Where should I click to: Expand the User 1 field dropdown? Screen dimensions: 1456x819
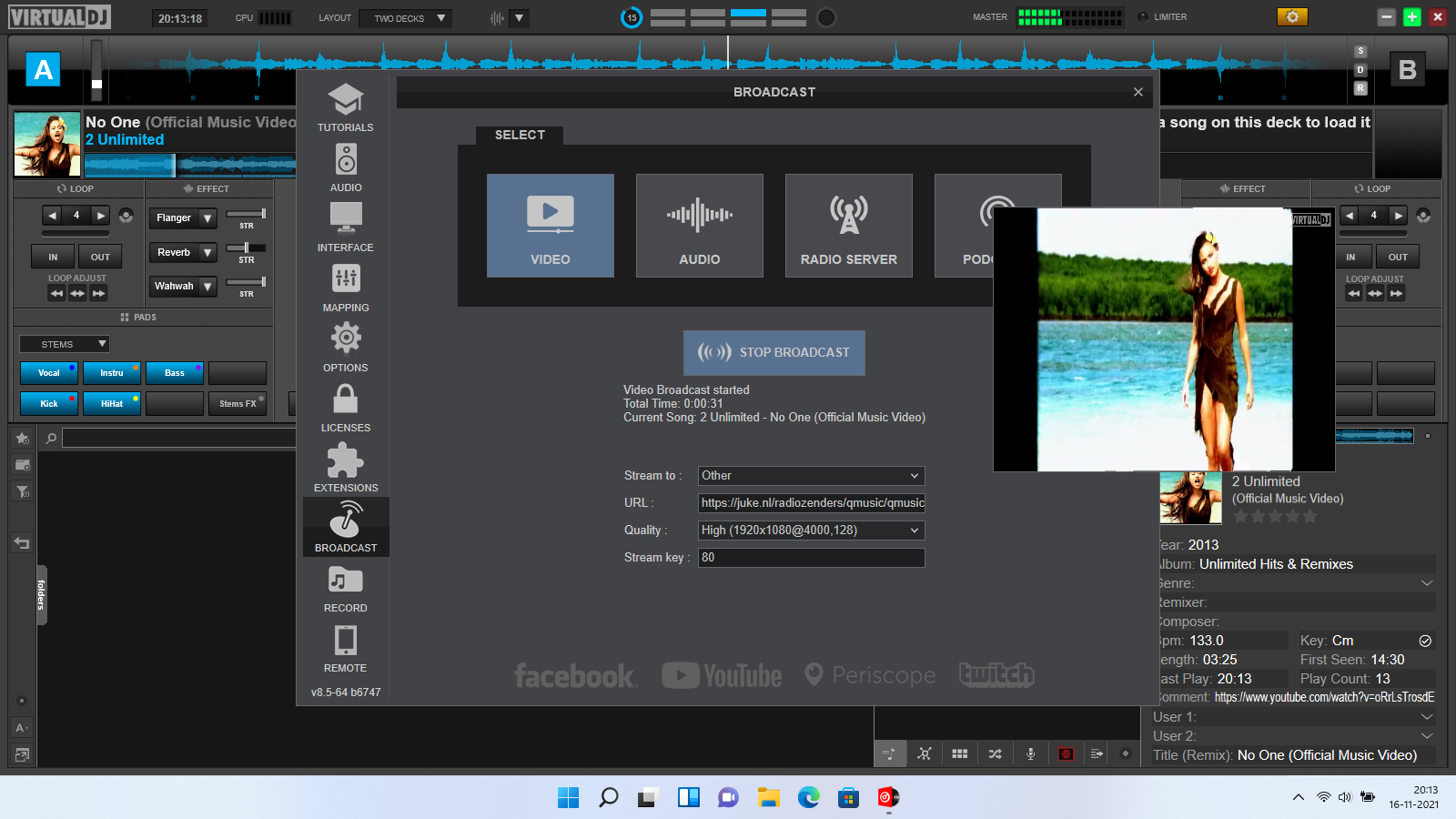[x=1427, y=717]
